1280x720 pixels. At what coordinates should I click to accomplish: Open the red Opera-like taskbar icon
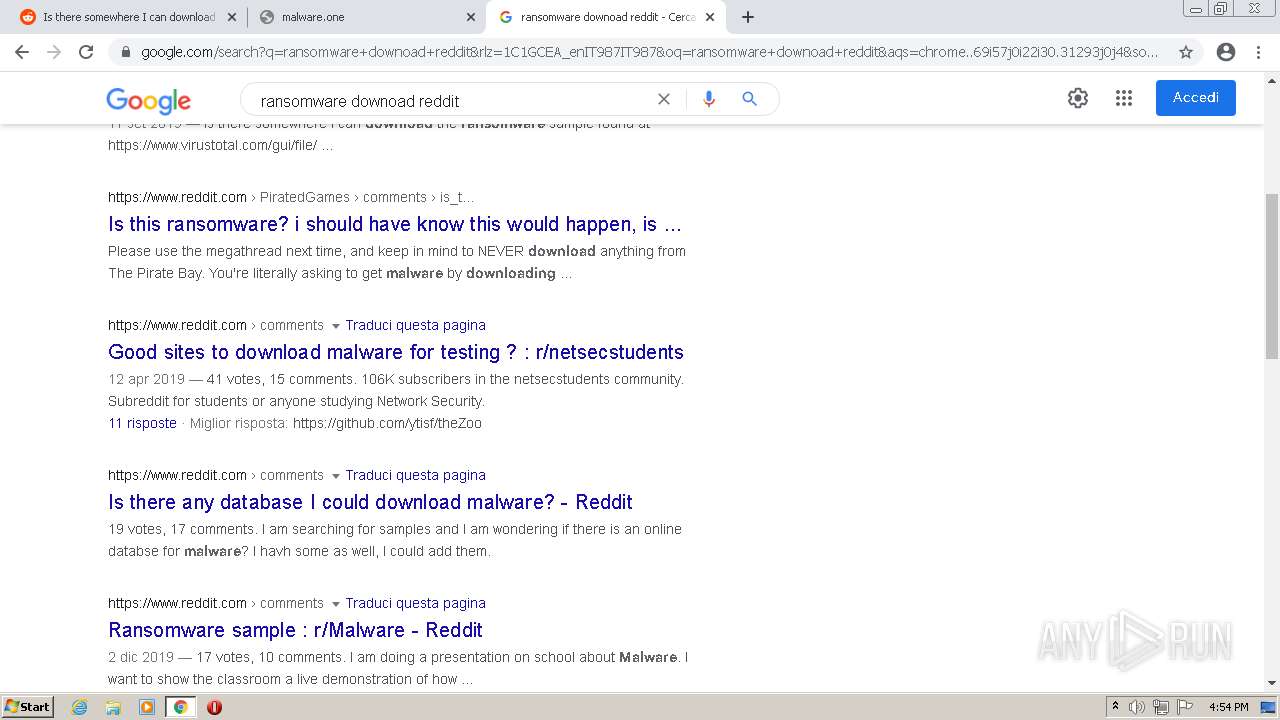214,707
